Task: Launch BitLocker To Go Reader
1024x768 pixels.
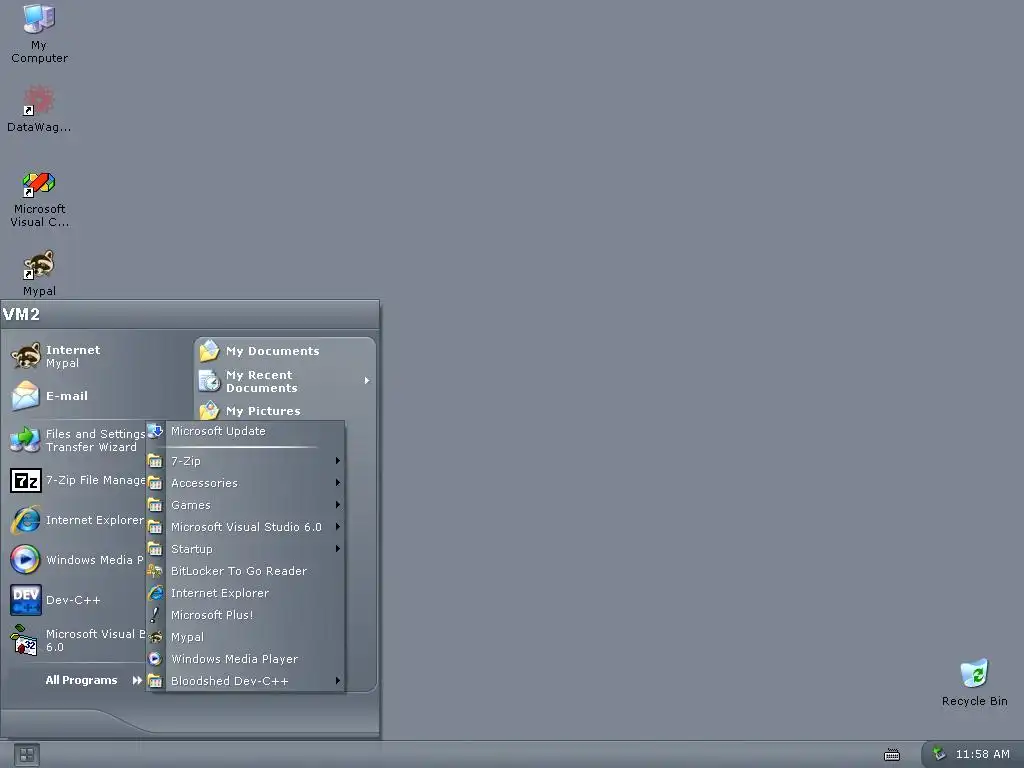Action: pos(246,571)
